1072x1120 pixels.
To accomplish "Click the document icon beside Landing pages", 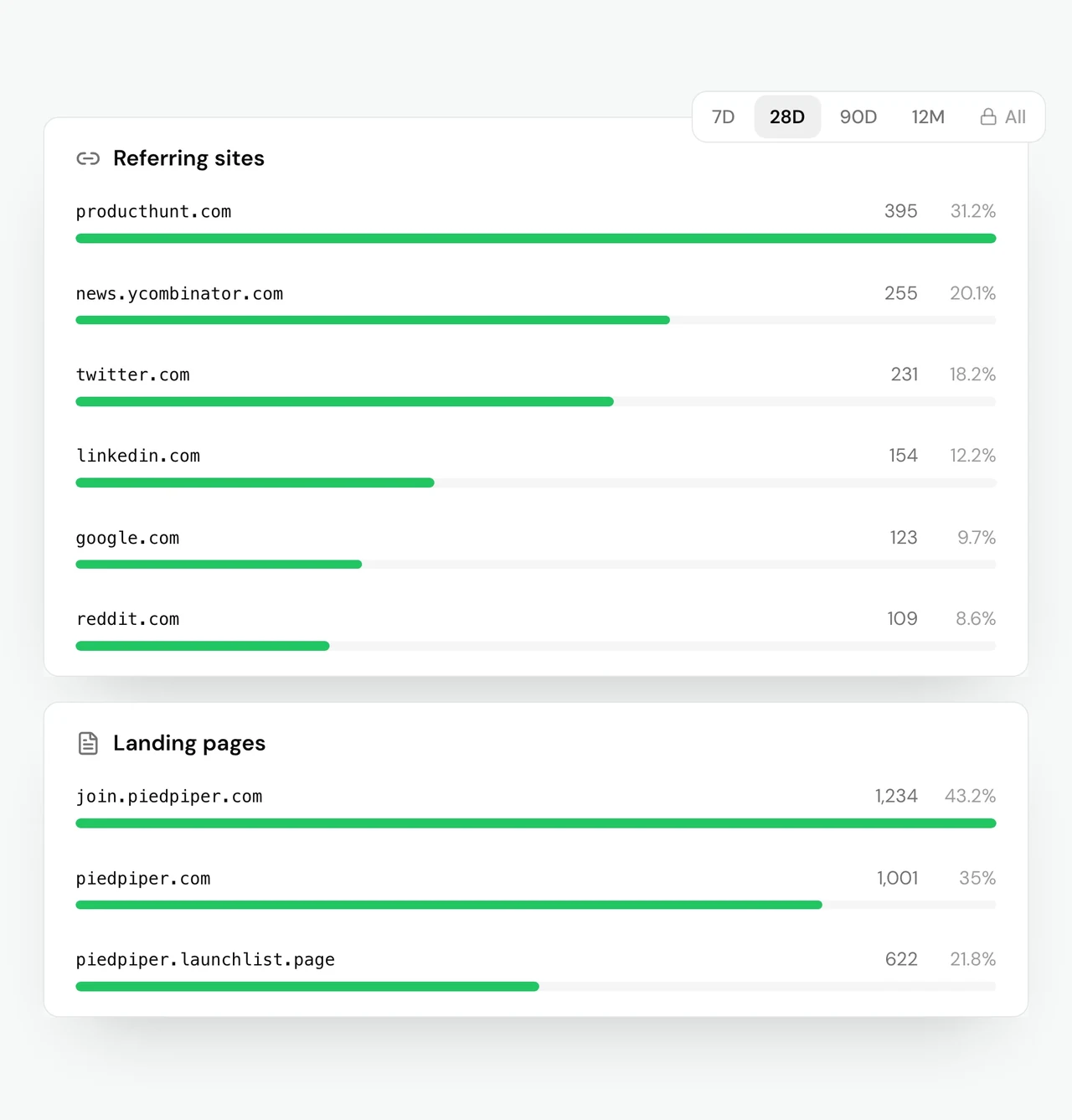I will 88,743.
